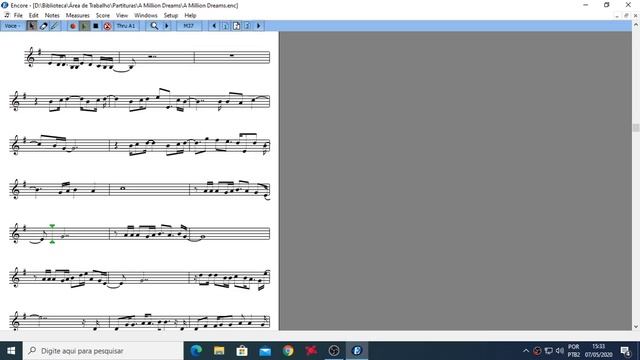Start recording with the red record button
Screen dimensions: 640x360
tap(73, 26)
